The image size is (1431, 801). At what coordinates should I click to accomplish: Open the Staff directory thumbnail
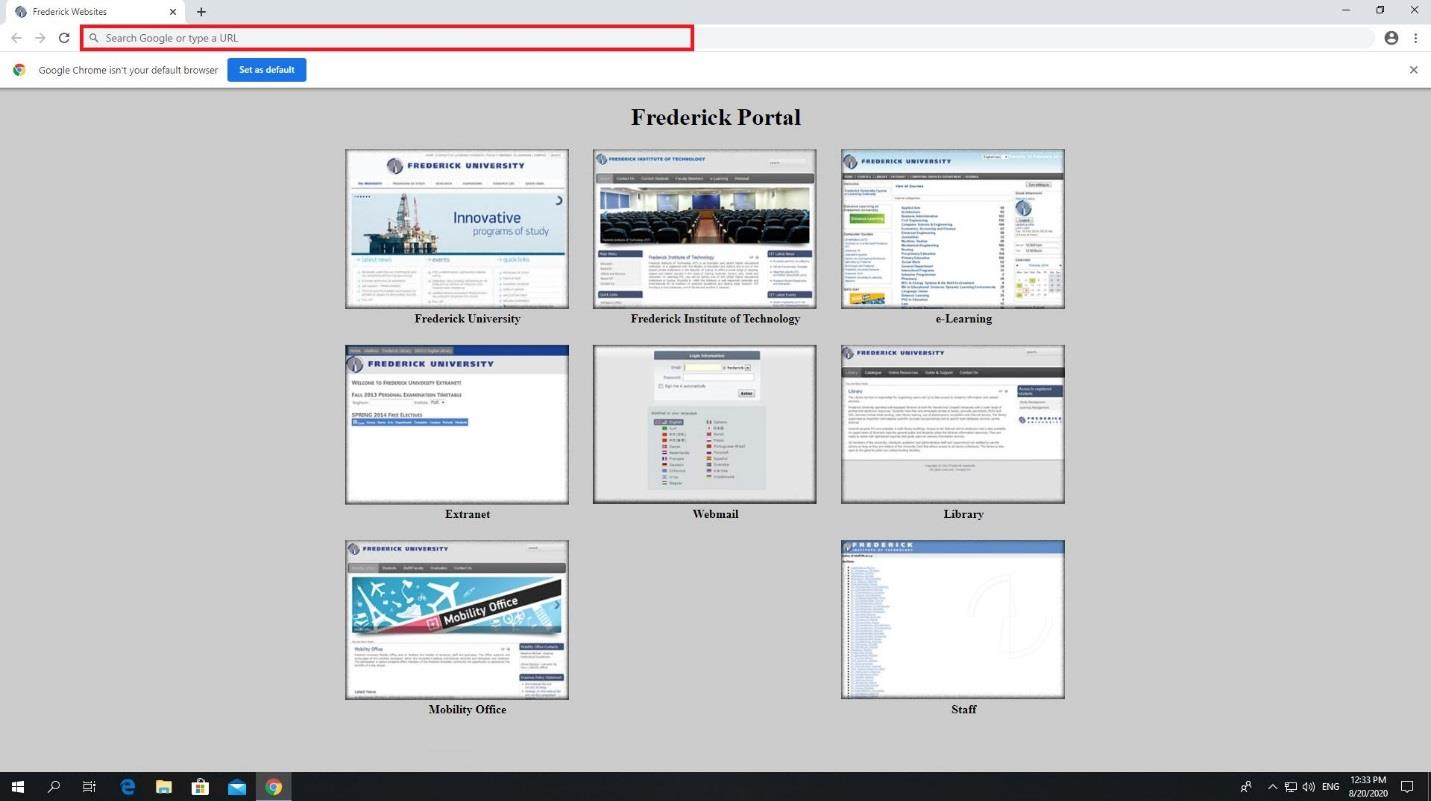953,619
